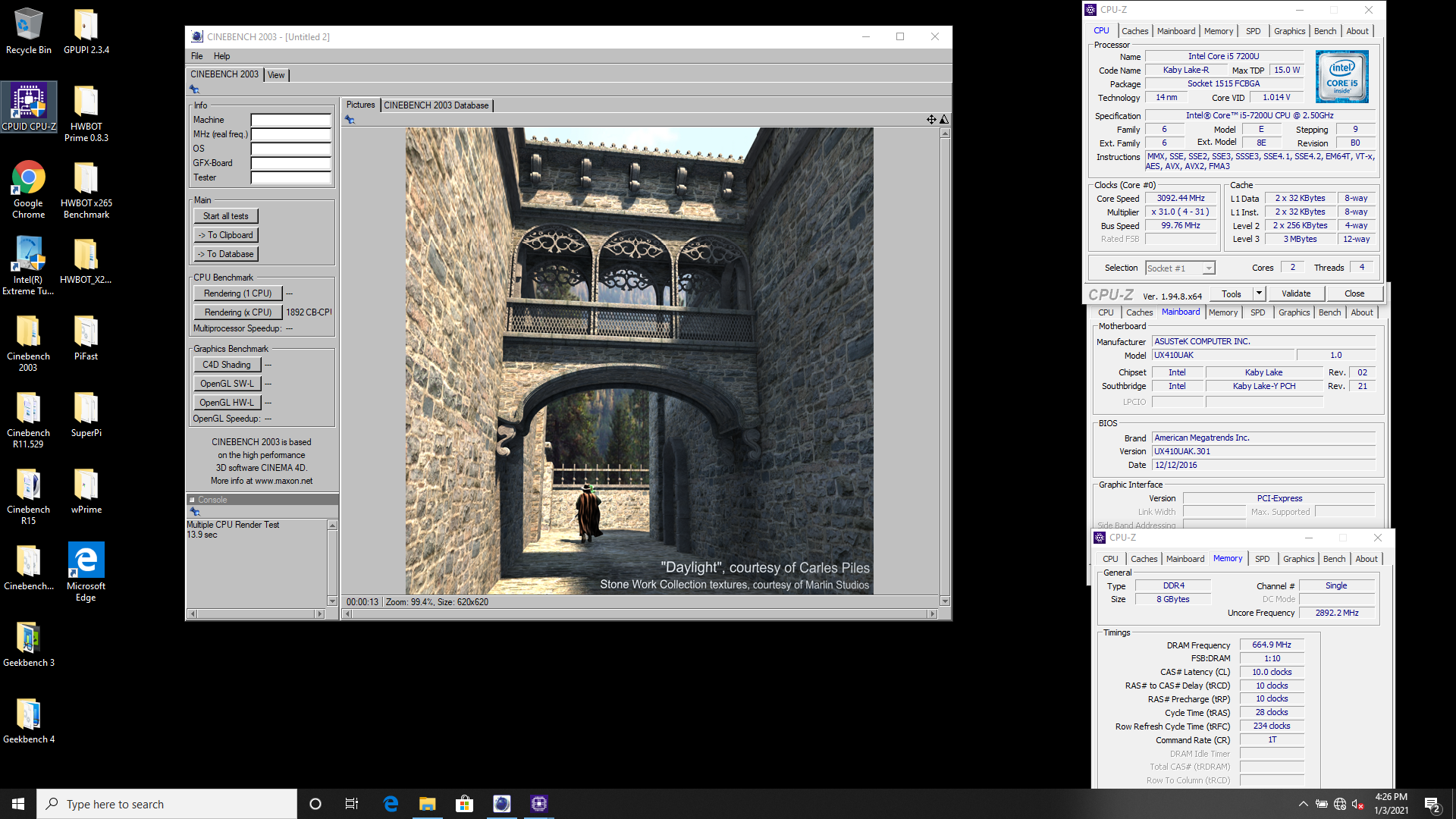Viewport: 1456px width, 819px height.
Task: Click the CPU-Z Tools button
Action: tap(1232, 293)
